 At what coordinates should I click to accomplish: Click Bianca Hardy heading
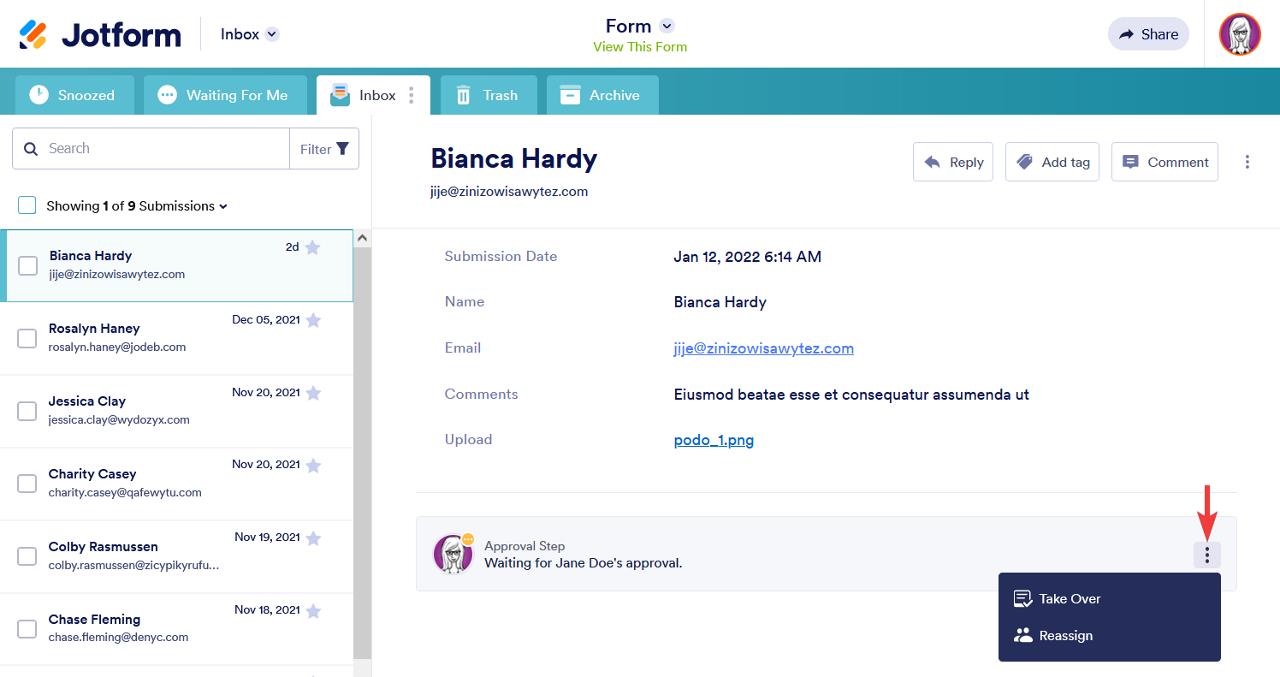(x=514, y=159)
